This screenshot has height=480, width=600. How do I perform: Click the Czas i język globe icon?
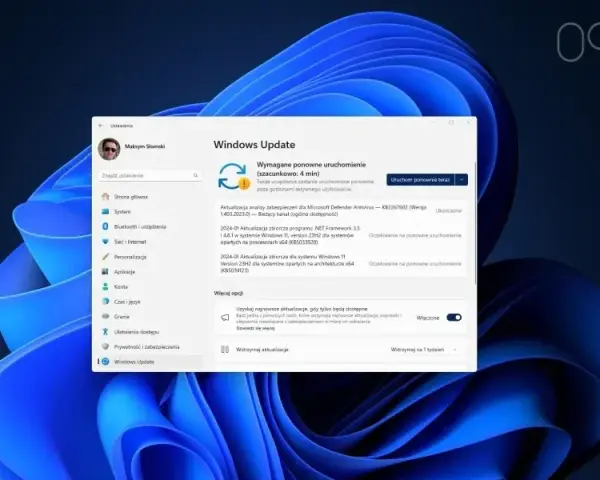[x=106, y=302]
